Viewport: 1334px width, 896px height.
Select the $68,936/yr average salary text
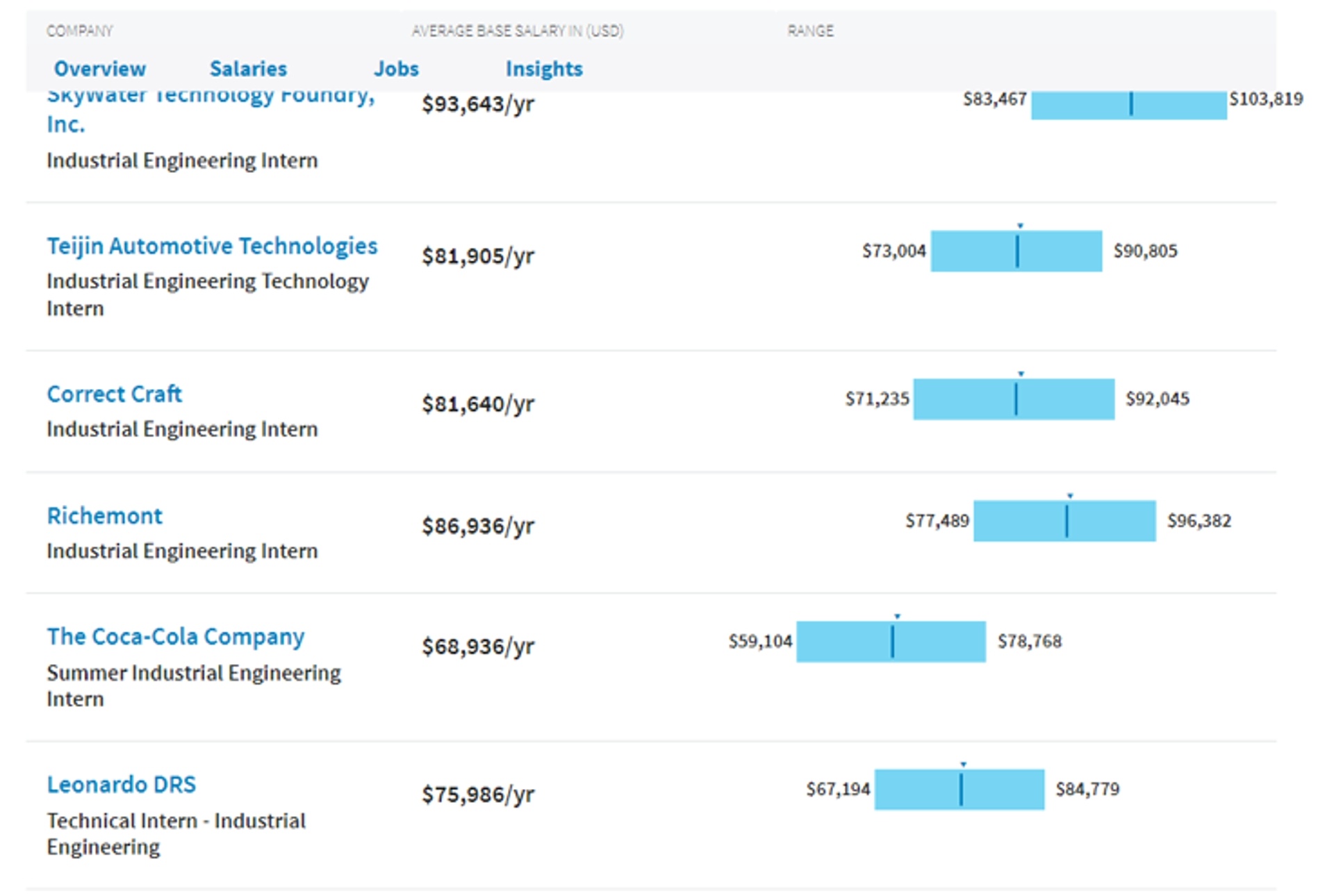tap(478, 647)
